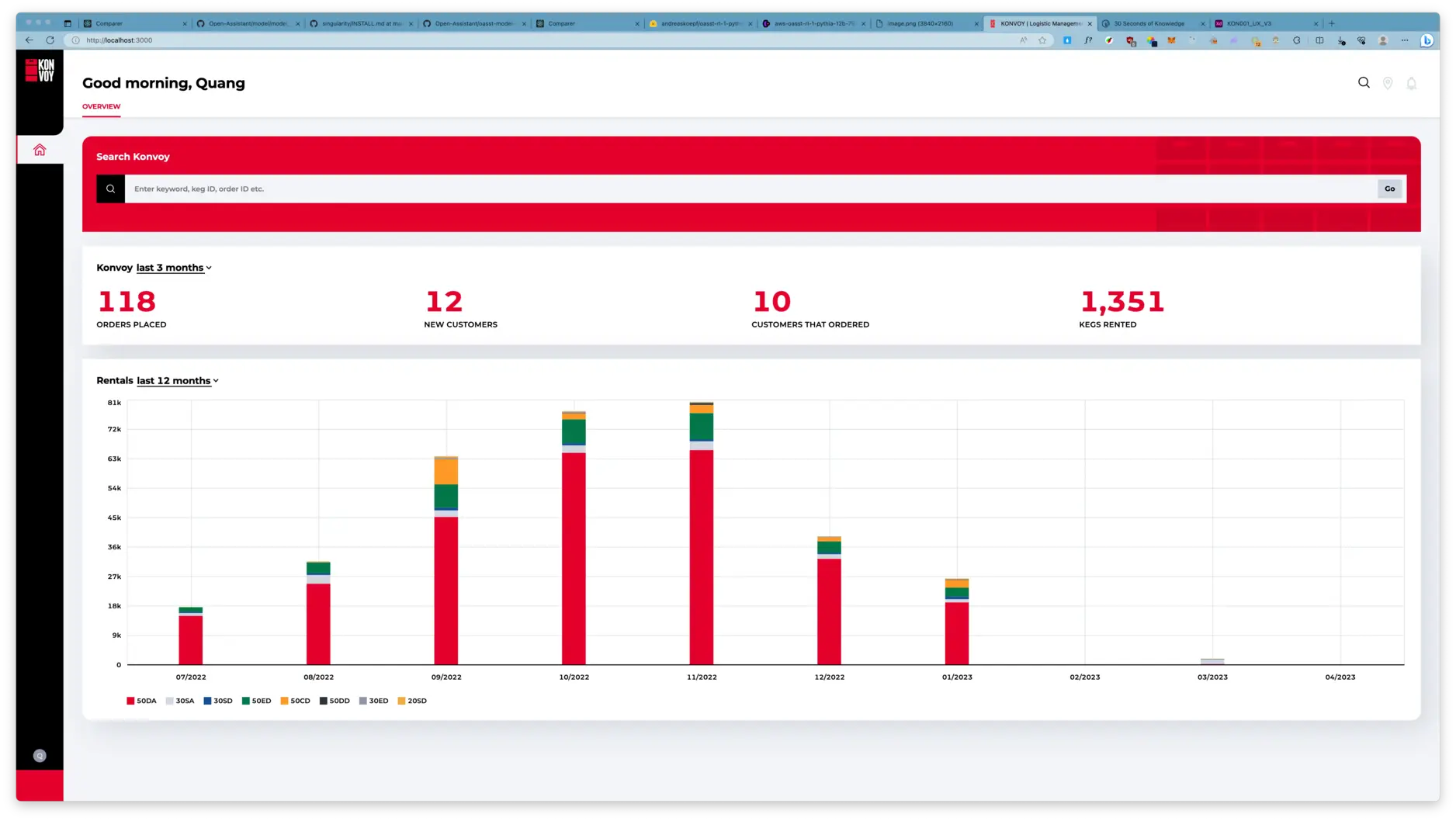Viewport: 1456px width, 821px height.
Task: Click the f? extension icon
Action: 1088,40
